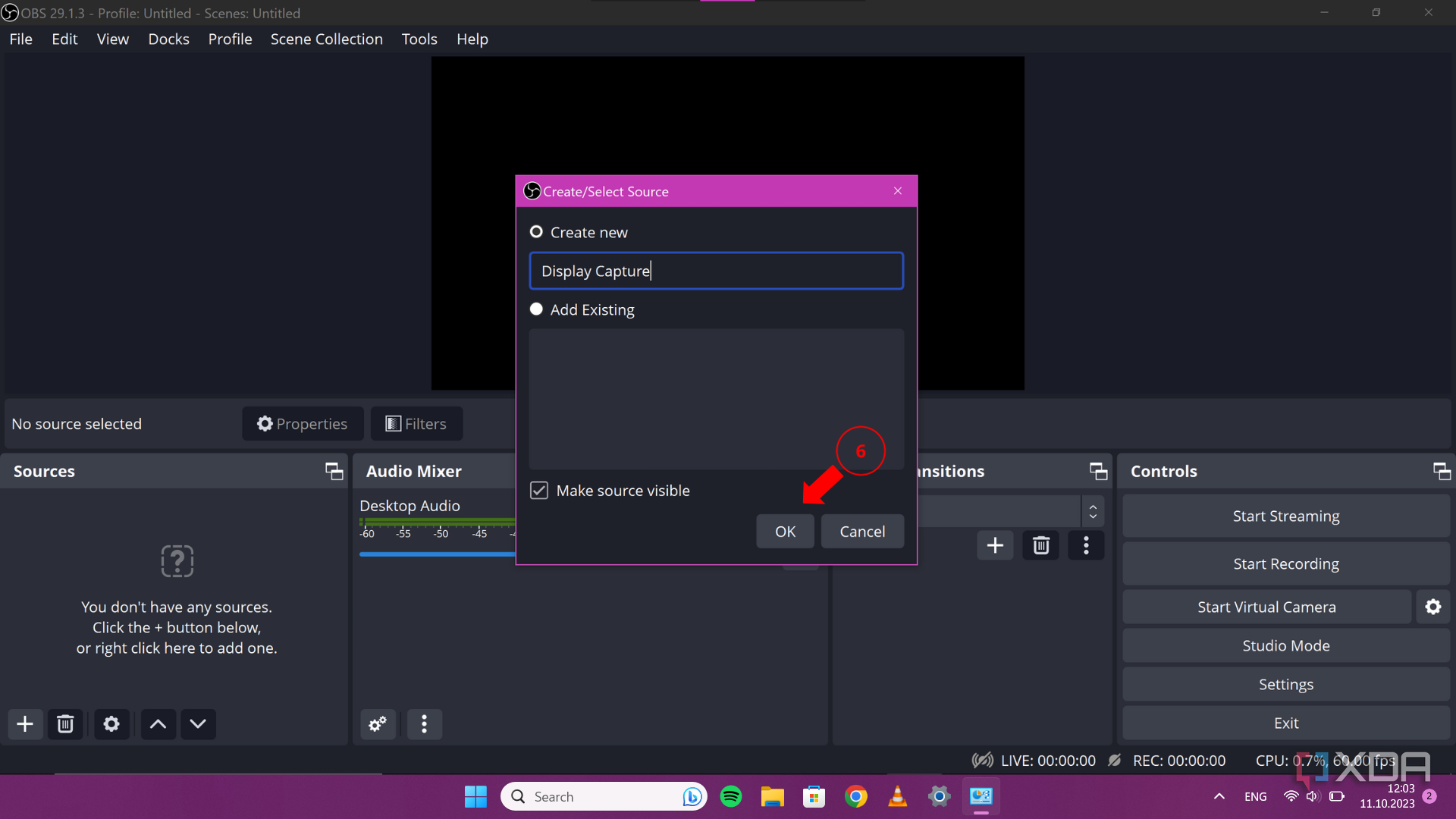Pop out the Sources panel with its corner icon
Screen dimensions: 1456x819
click(334, 471)
